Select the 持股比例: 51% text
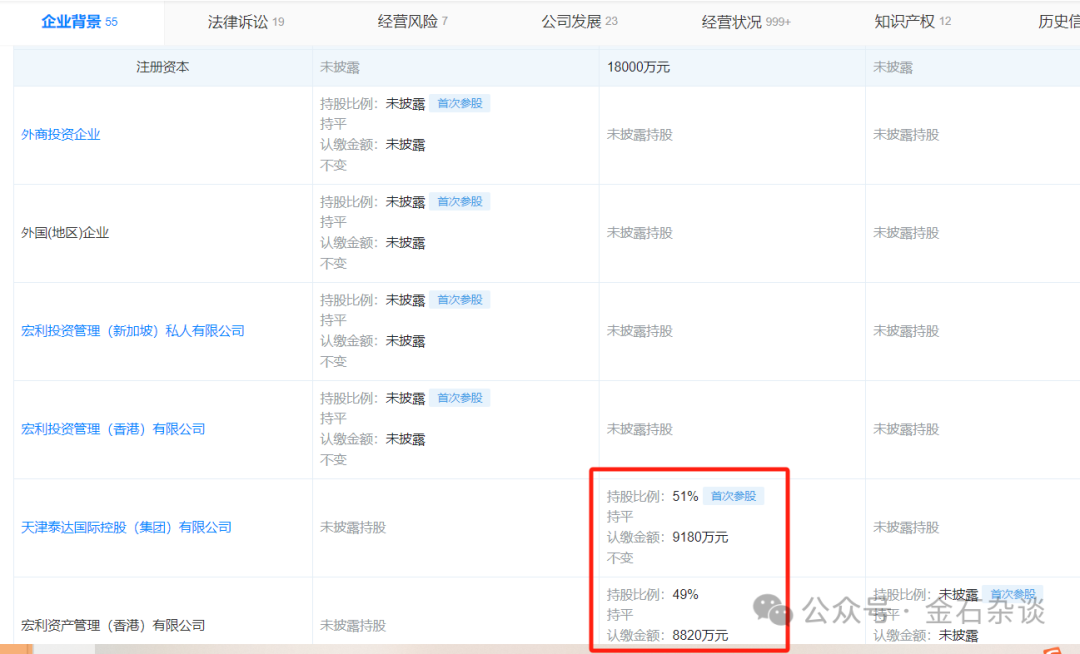 pyautogui.click(x=652, y=496)
